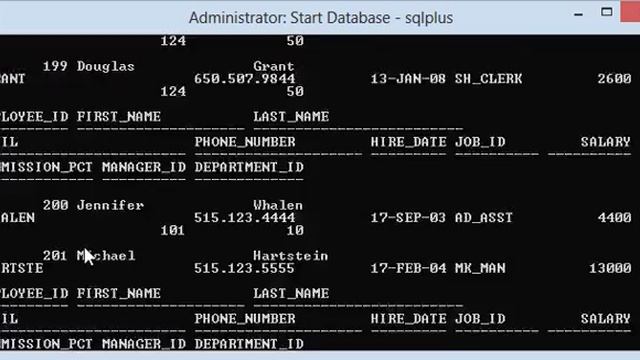Minimize the sqlplus window
The image size is (640, 360).
tap(578, 14)
